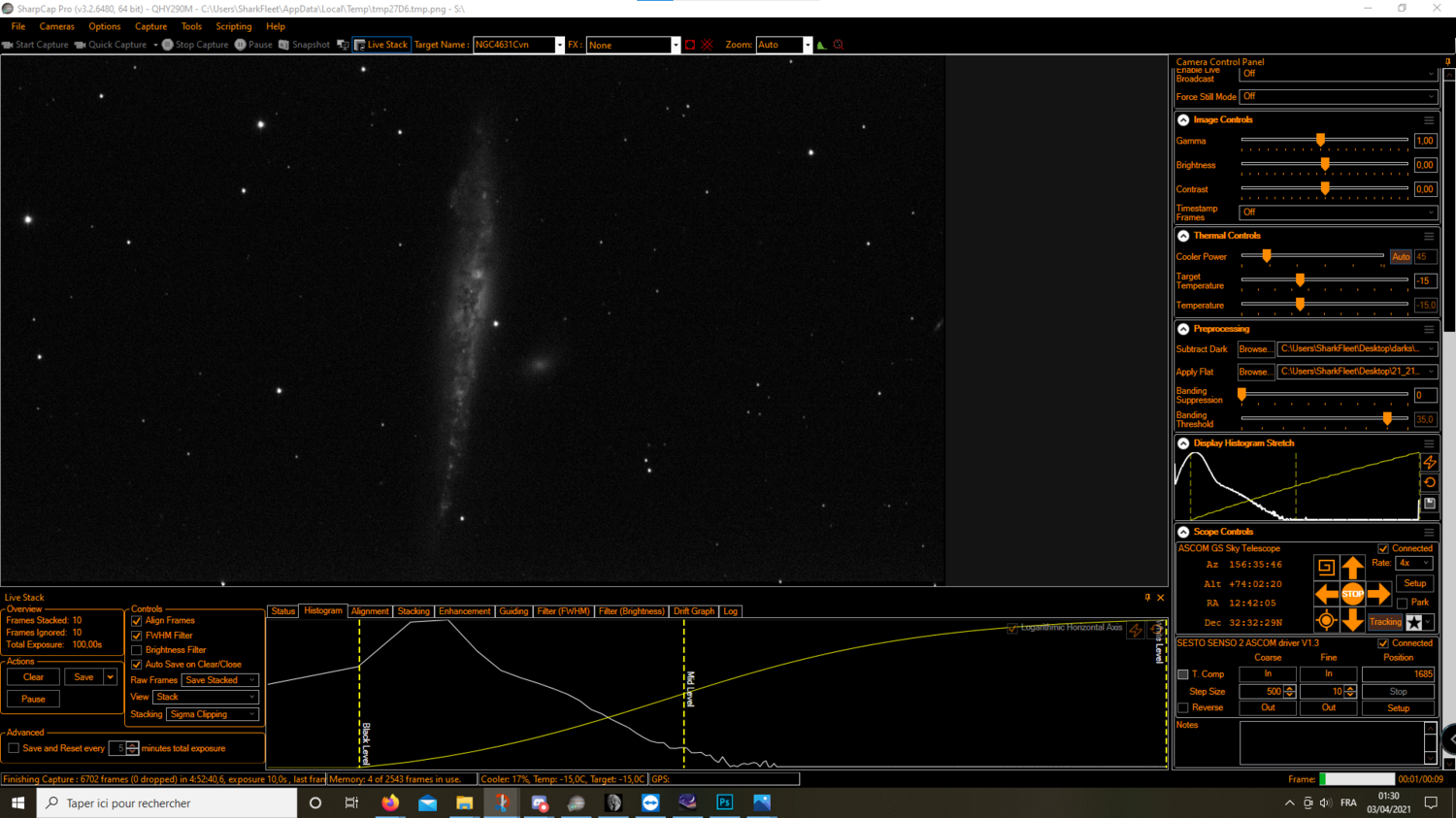Collapse the Thermal Controls section
The width and height of the screenshot is (1456, 818).
[x=1182, y=235]
